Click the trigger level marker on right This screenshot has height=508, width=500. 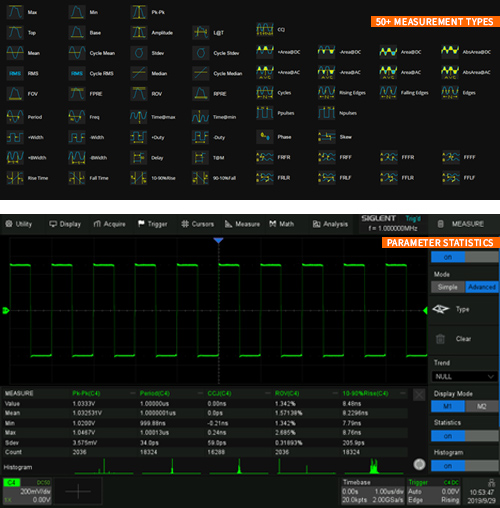point(425,311)
